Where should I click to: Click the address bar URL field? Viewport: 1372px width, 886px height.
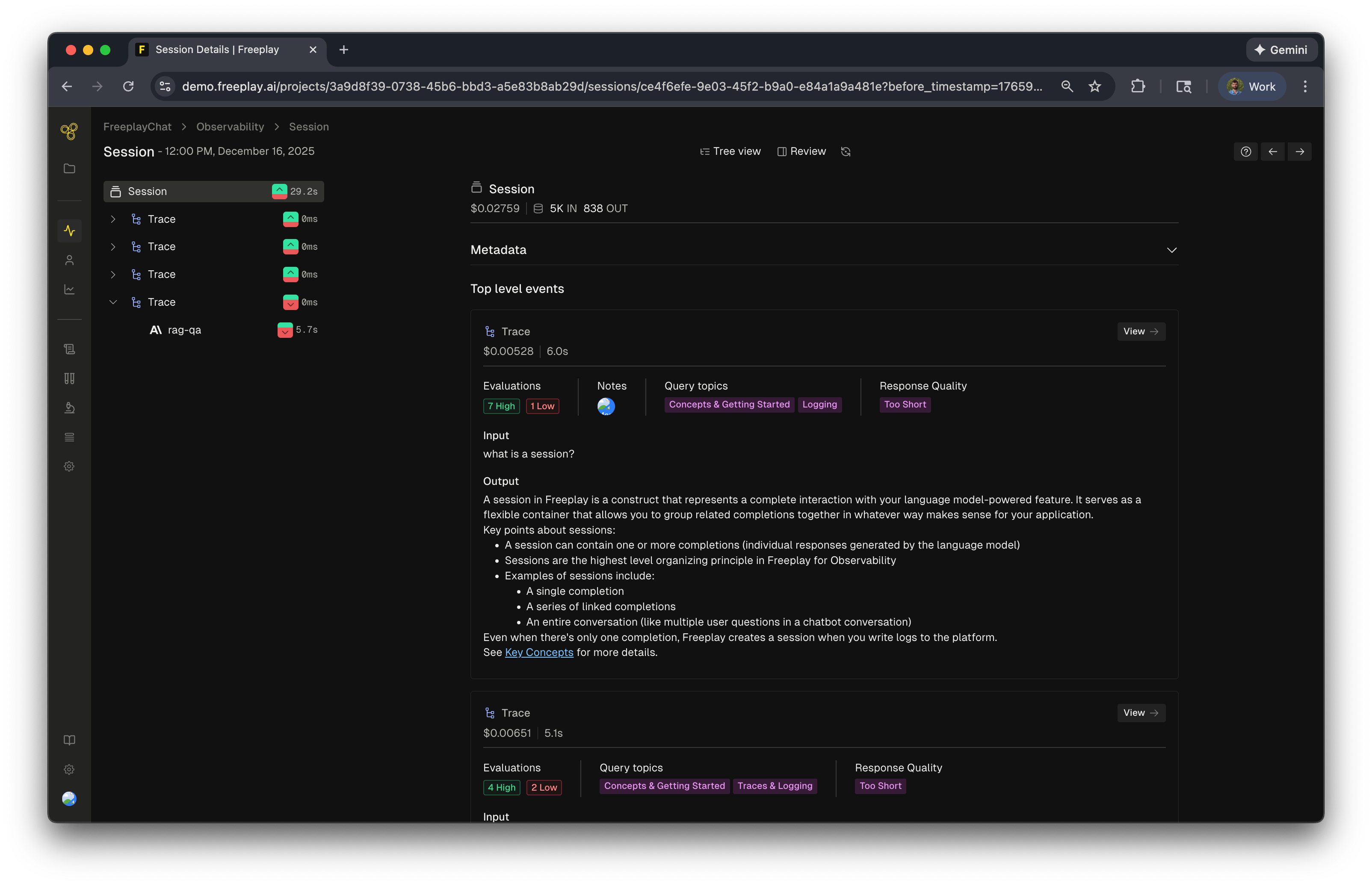[x=612, y=86]
